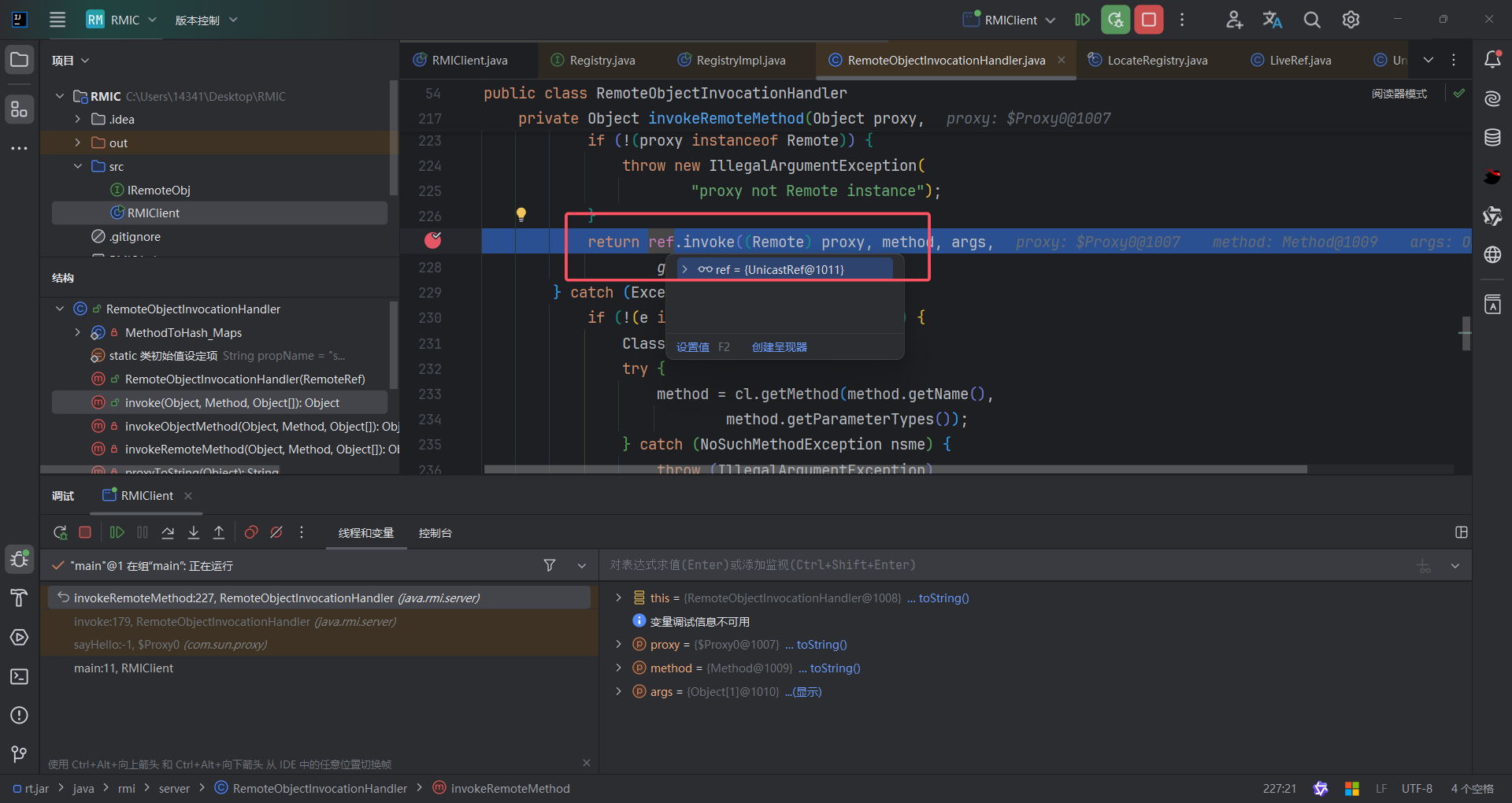Toggle debugger layout settings icon
The height and width of the screenshot is (803, 1512).
(1462, 532)
